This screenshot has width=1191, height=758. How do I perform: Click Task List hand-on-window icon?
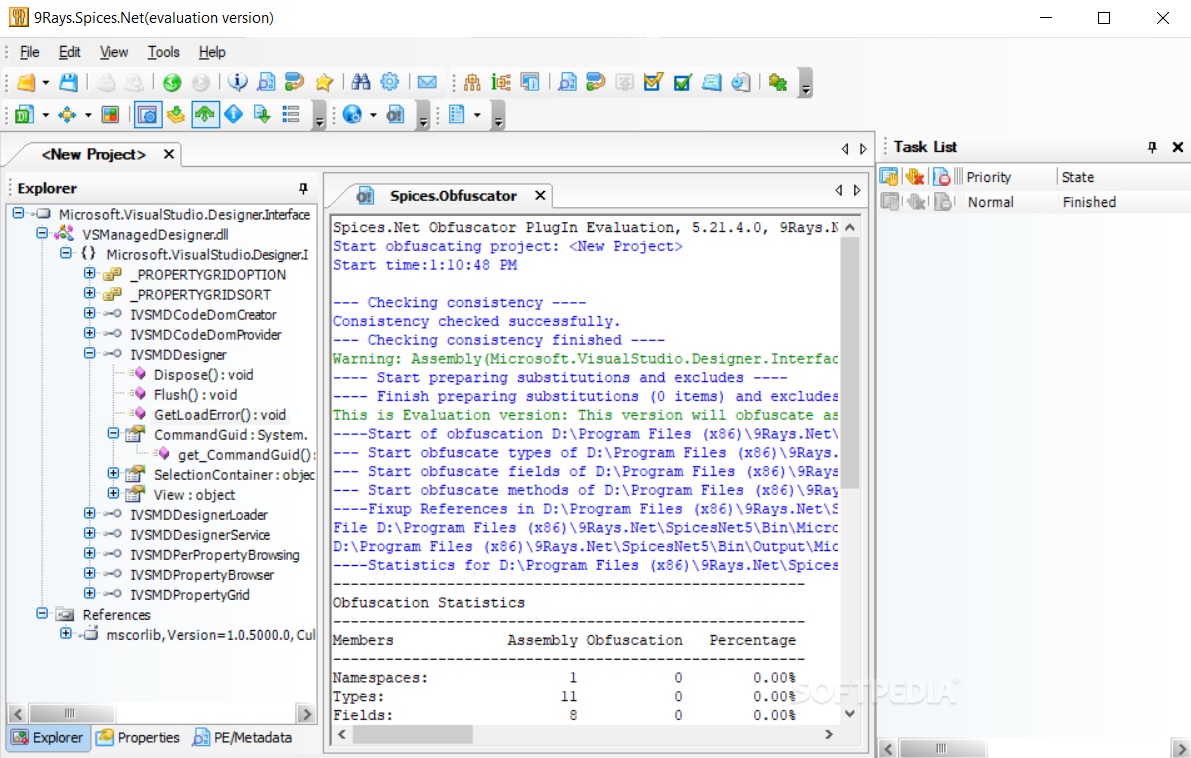[889, 177]
